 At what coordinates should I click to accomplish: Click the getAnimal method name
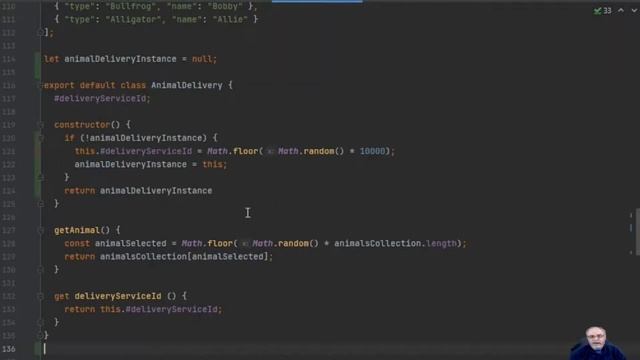77,230
